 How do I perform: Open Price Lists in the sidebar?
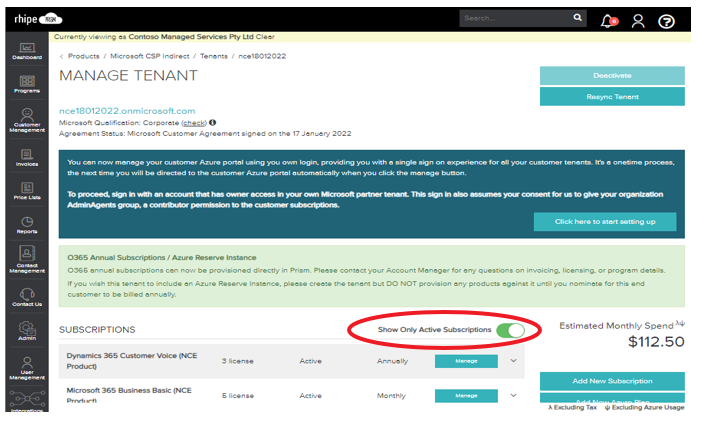pyautogui.click(x=27, y=191)
